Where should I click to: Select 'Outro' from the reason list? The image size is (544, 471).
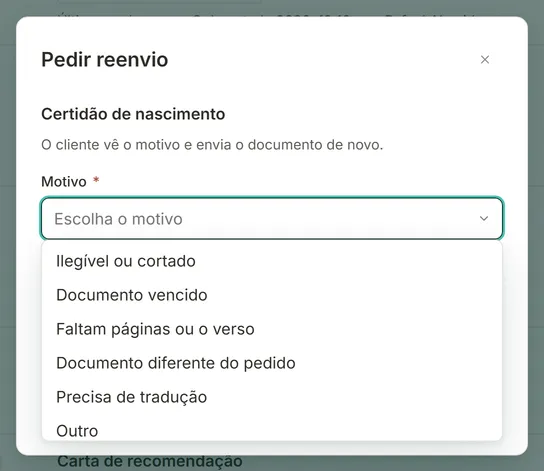point(272,429)
